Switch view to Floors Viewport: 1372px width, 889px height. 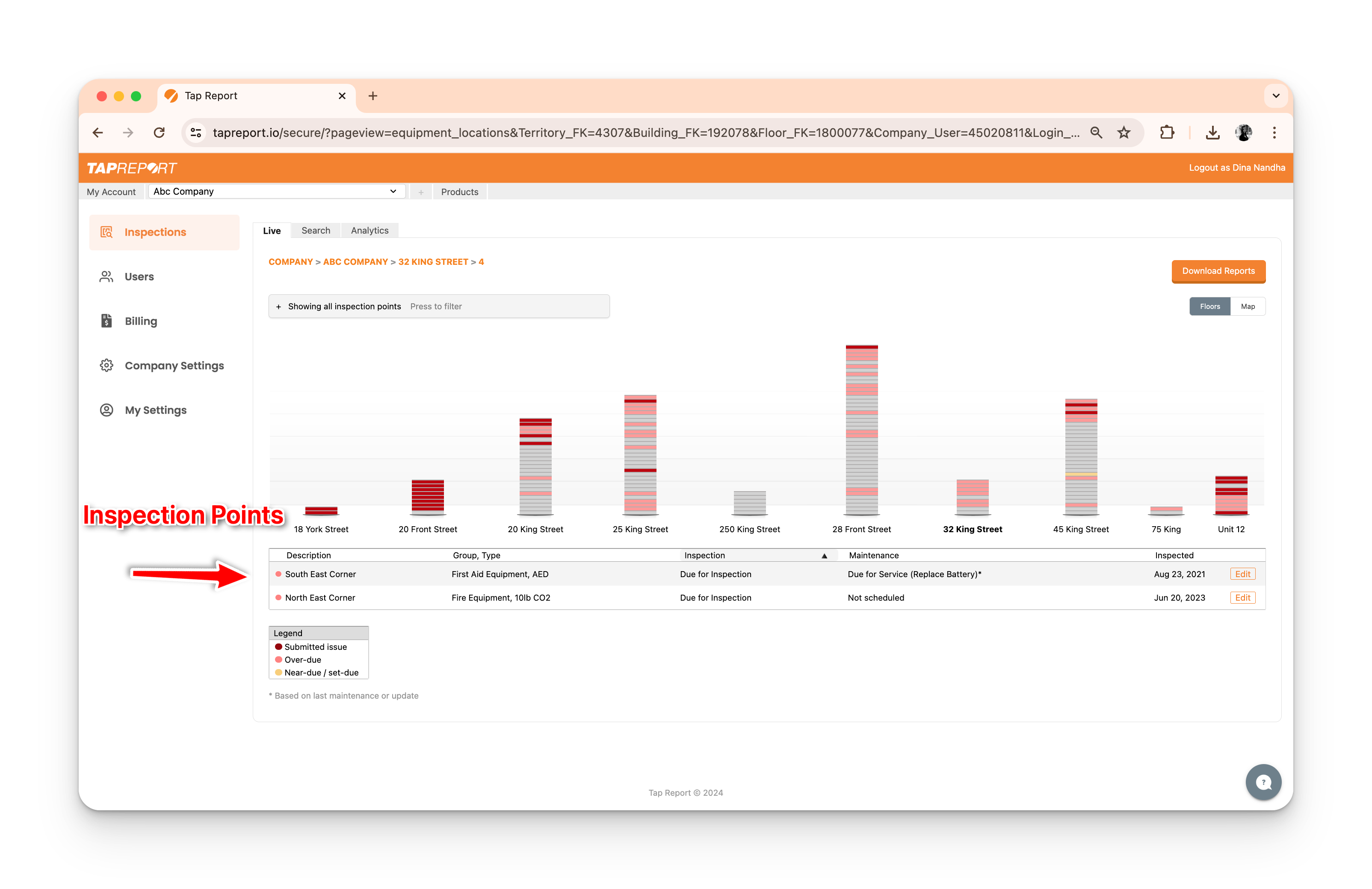[1209, 306]
